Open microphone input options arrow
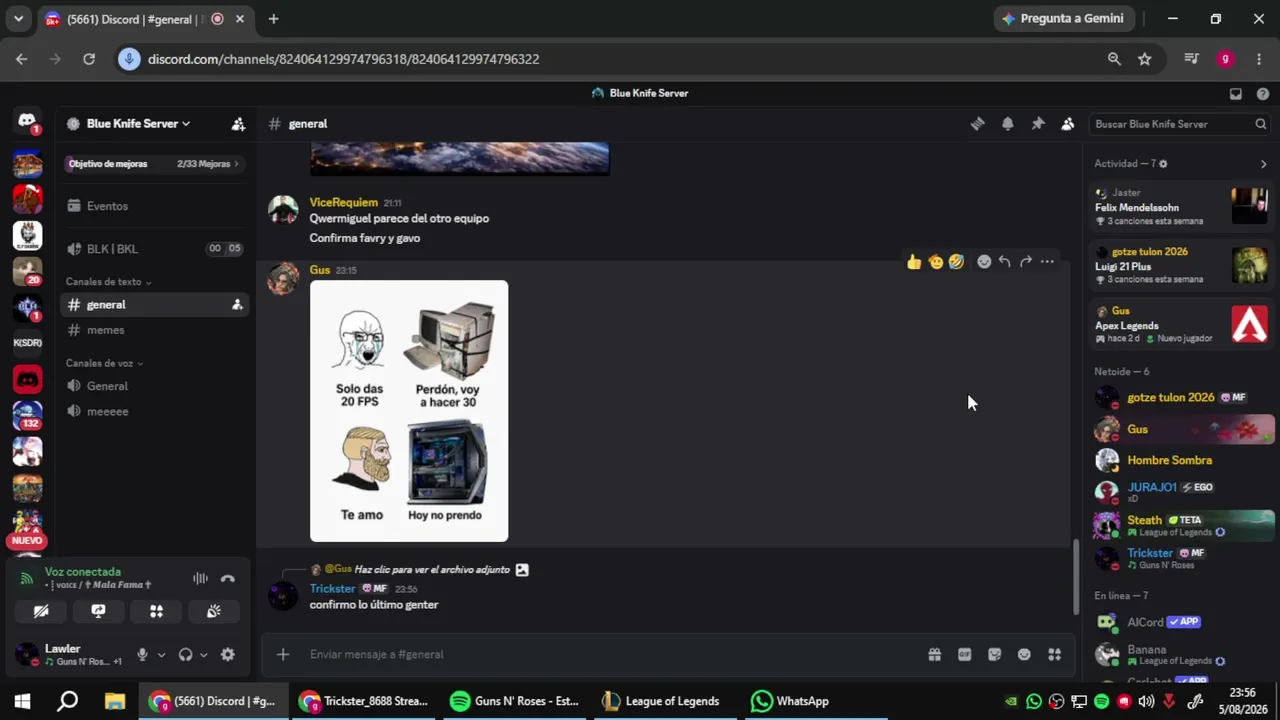 point(160,655)
